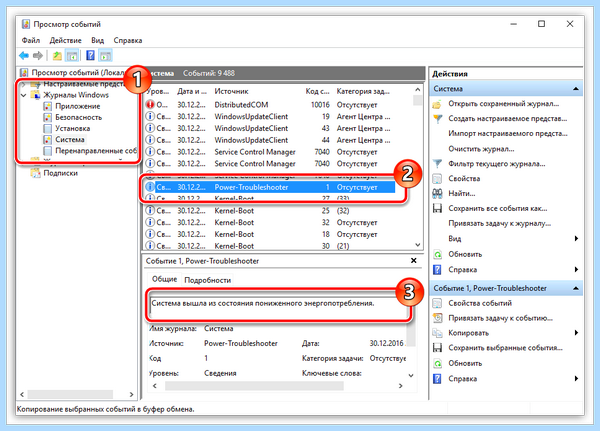Click the Back arrow toolbar icon
The width and height of the screenshot is (600, 431).
click(24, 56)
